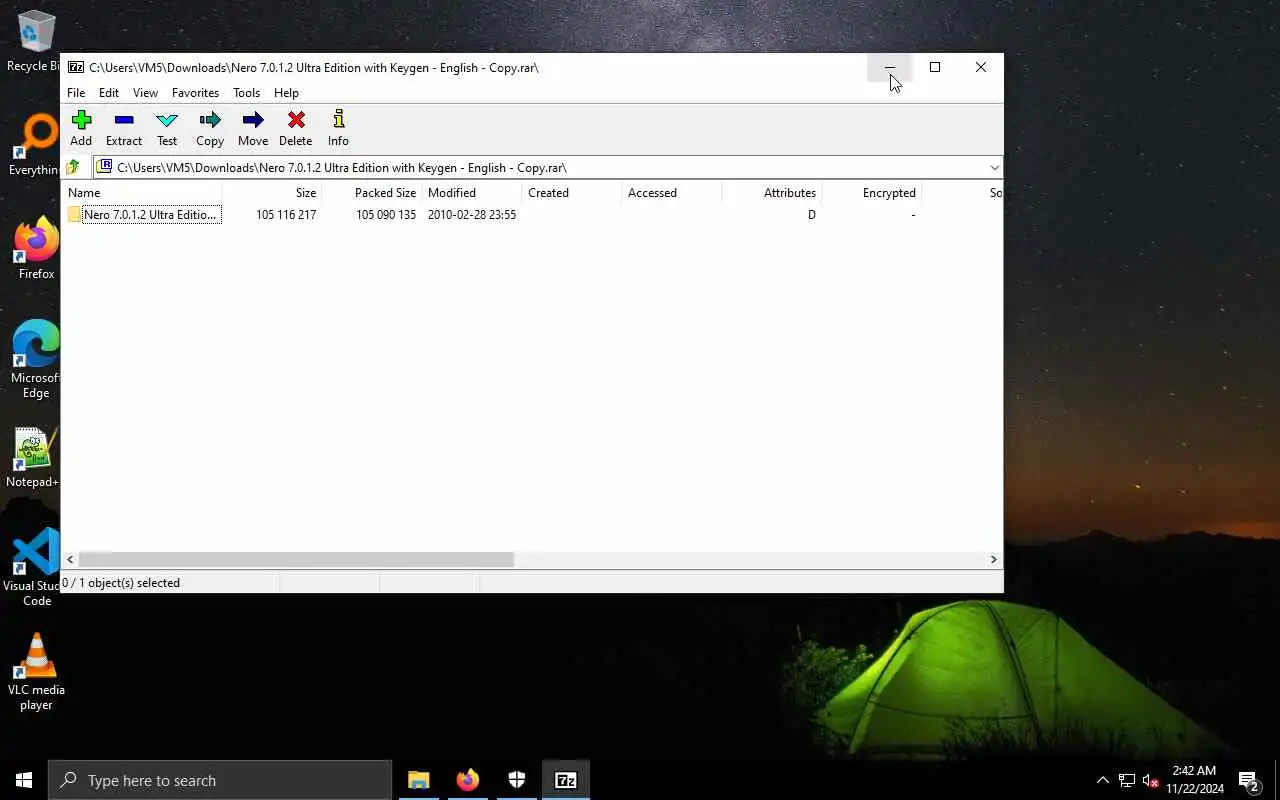1280x800 pixels.
Task: Open Firefox from the taskbar
Action: pyautogui.click(x=468, y=780)
